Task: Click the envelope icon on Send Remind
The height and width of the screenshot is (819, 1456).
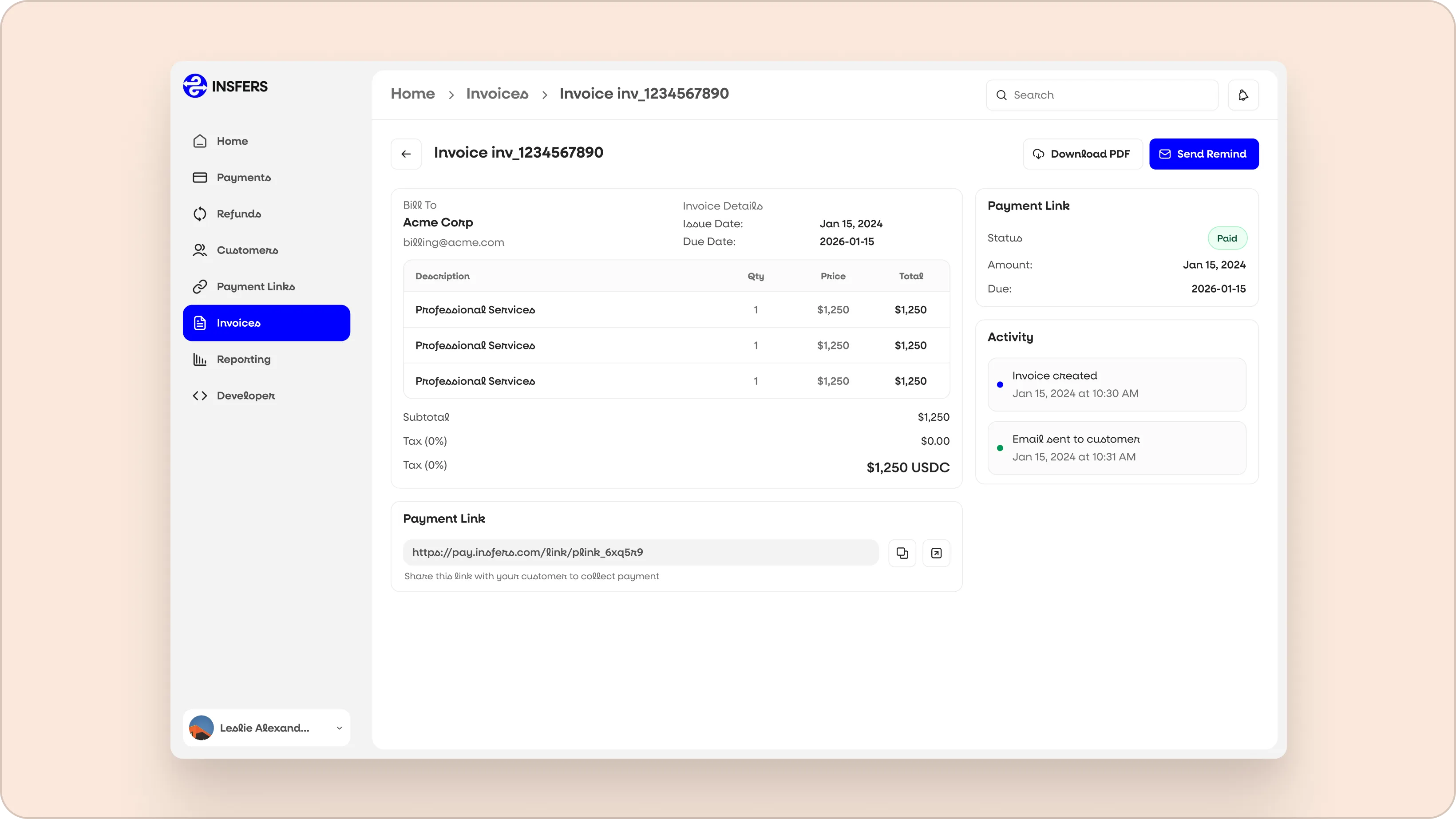Action: pos(1165,154)
